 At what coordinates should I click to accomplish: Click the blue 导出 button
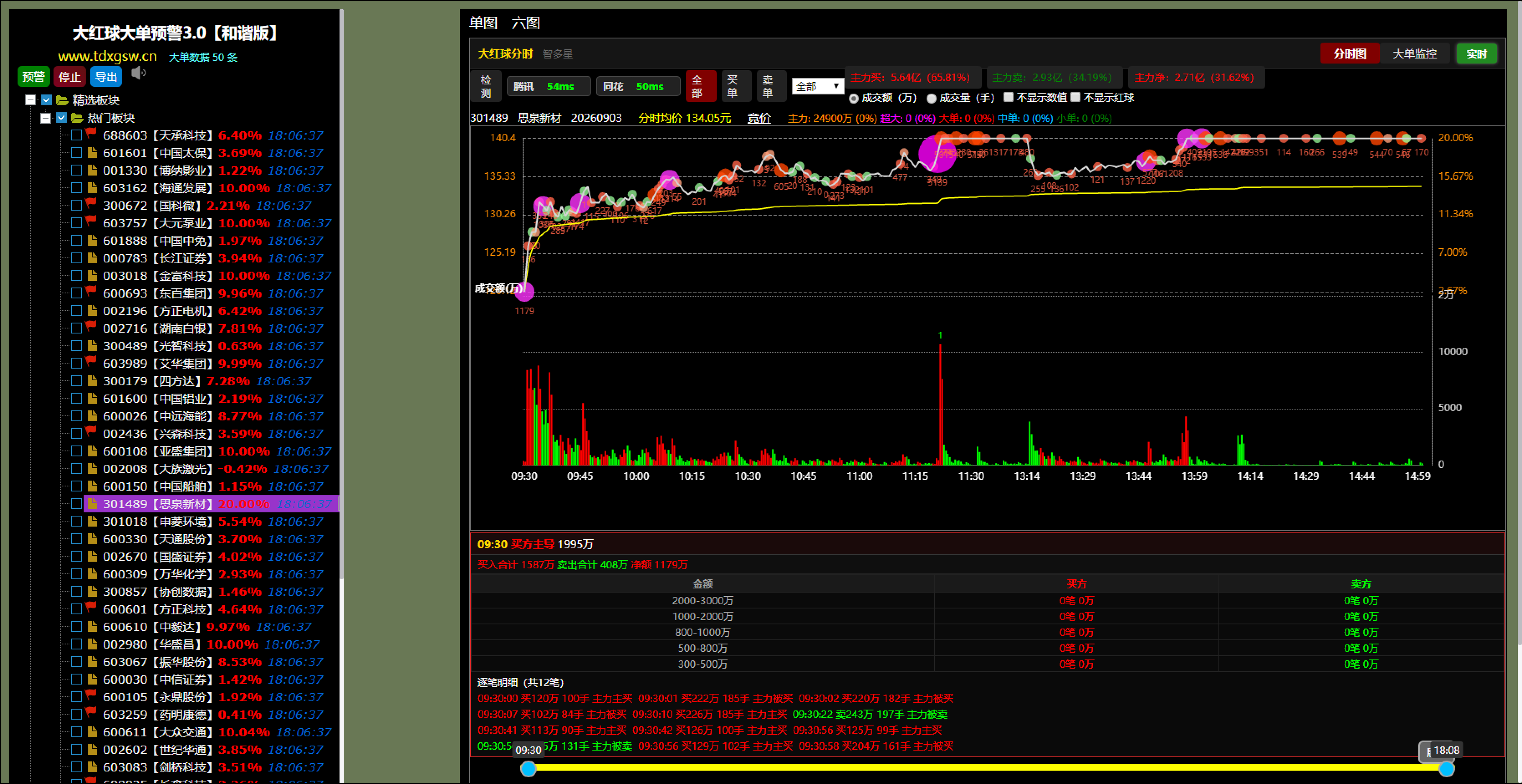coord(106,77)
